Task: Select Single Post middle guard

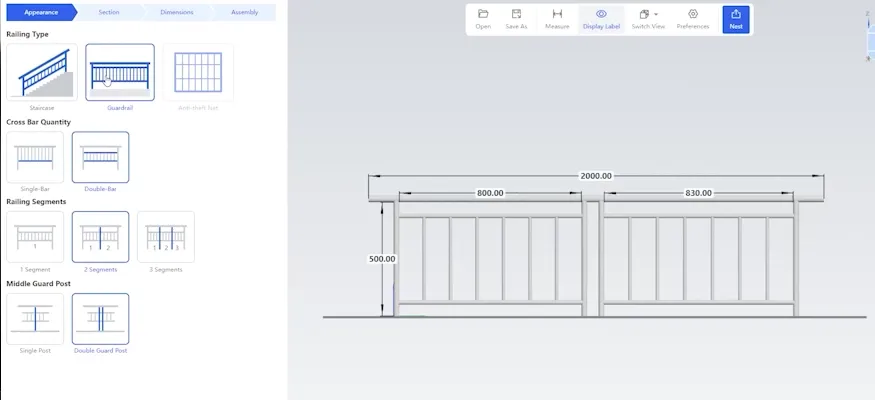Action: click(35, 319)
